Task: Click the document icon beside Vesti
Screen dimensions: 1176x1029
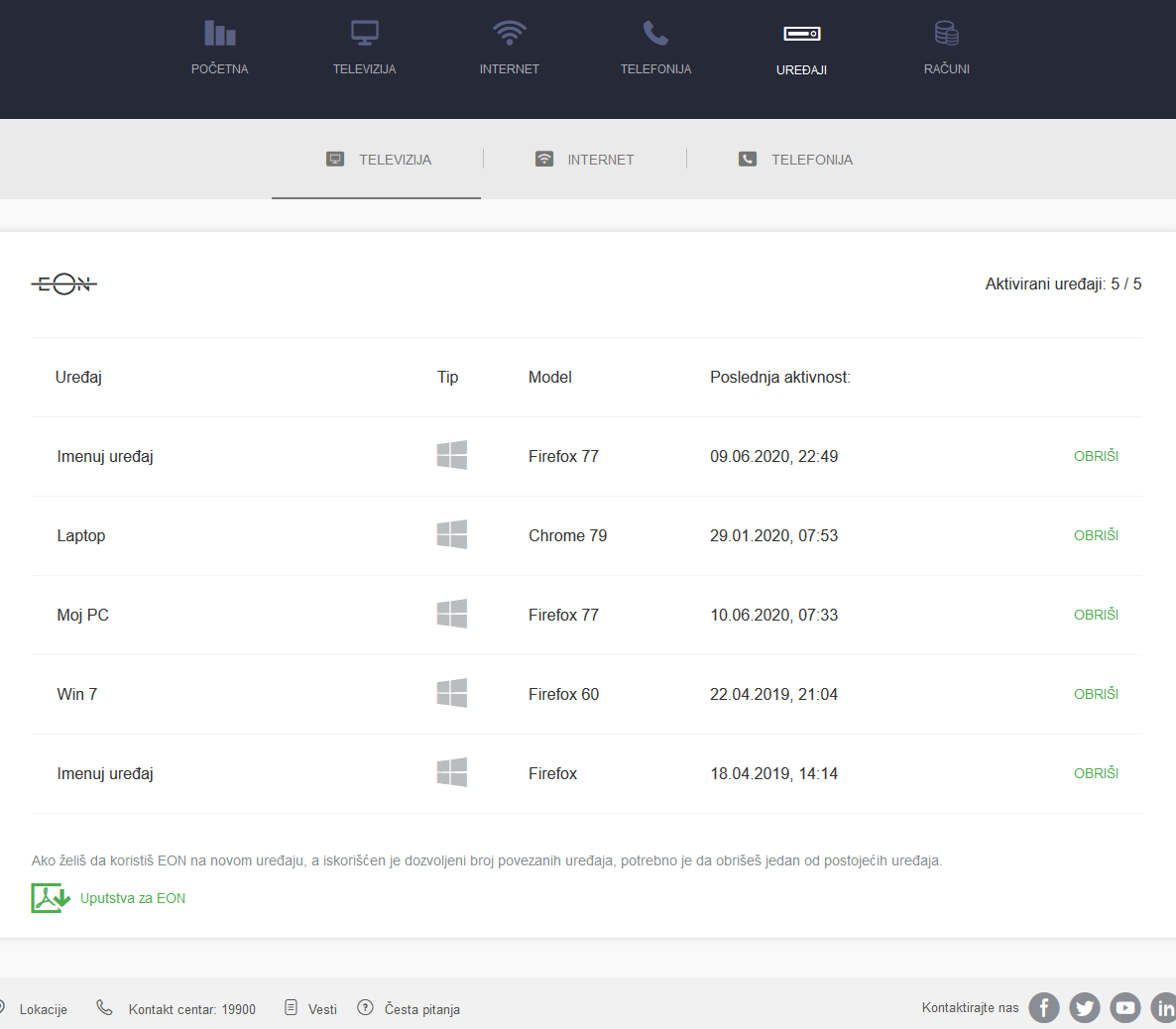Action: click(x=291, y=1008)
